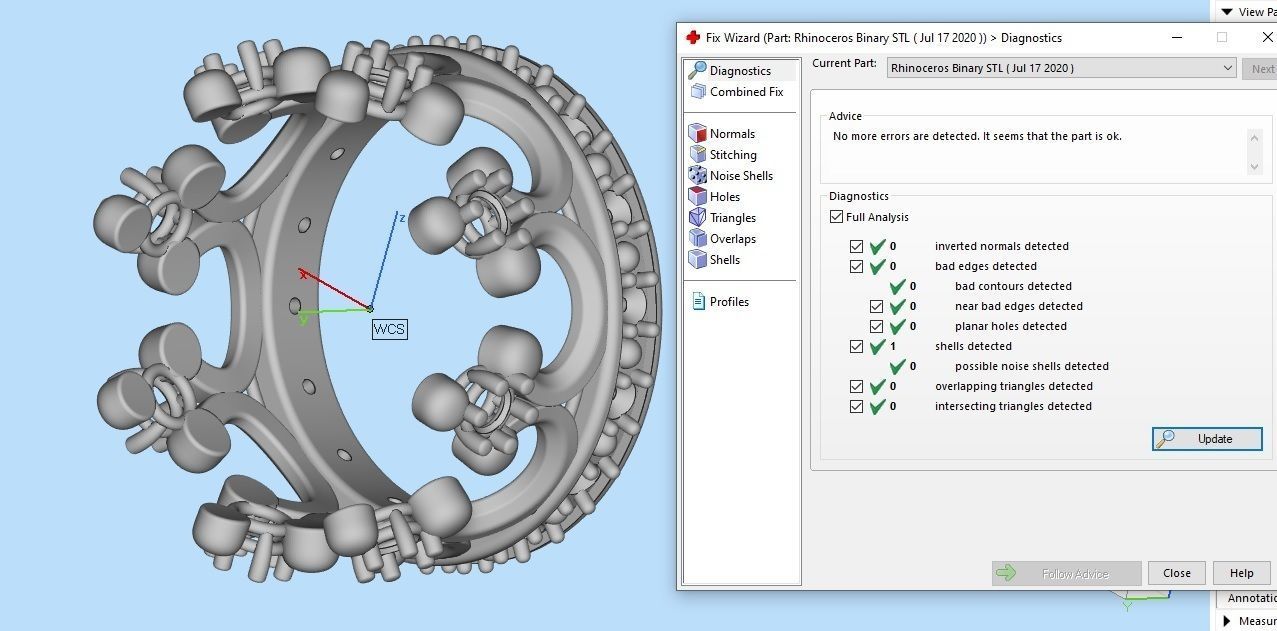
Task: Click the Update button
Action: point(1207,439)
